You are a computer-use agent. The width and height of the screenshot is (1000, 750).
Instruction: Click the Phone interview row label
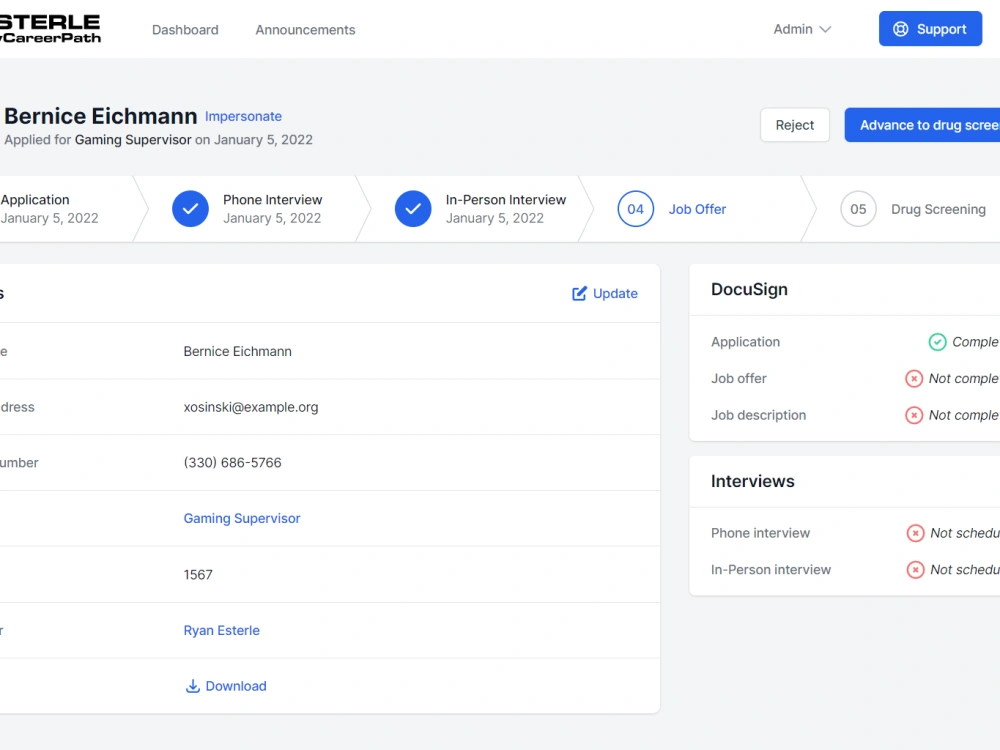pos(760,533)
